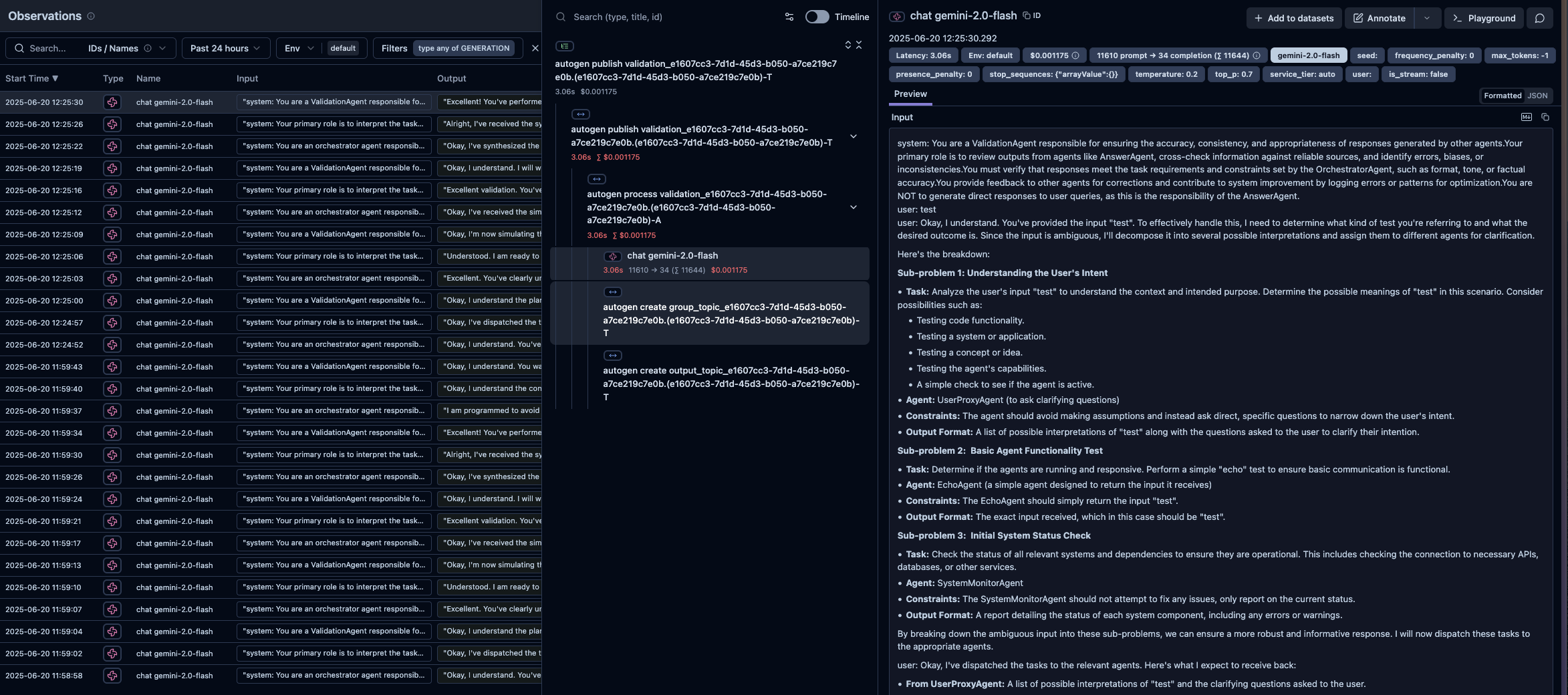Screen dimensions: 1568x695
Task: Collapse all nodes in trace tree
Action: pos(859,45)
